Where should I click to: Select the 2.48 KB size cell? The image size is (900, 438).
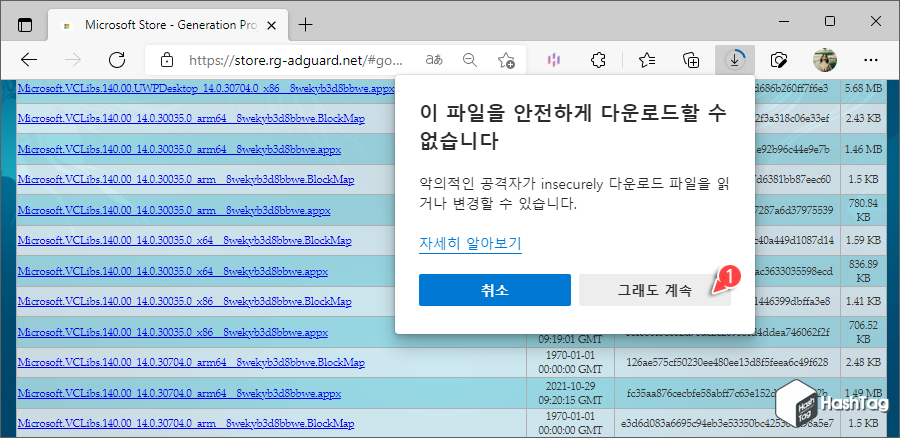coord(863,363)
